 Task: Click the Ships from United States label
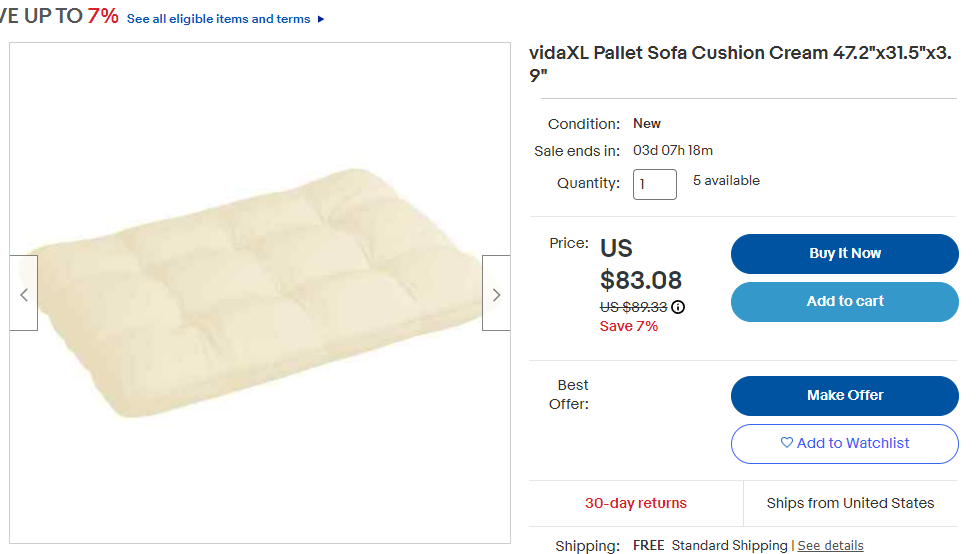[850, 503]
